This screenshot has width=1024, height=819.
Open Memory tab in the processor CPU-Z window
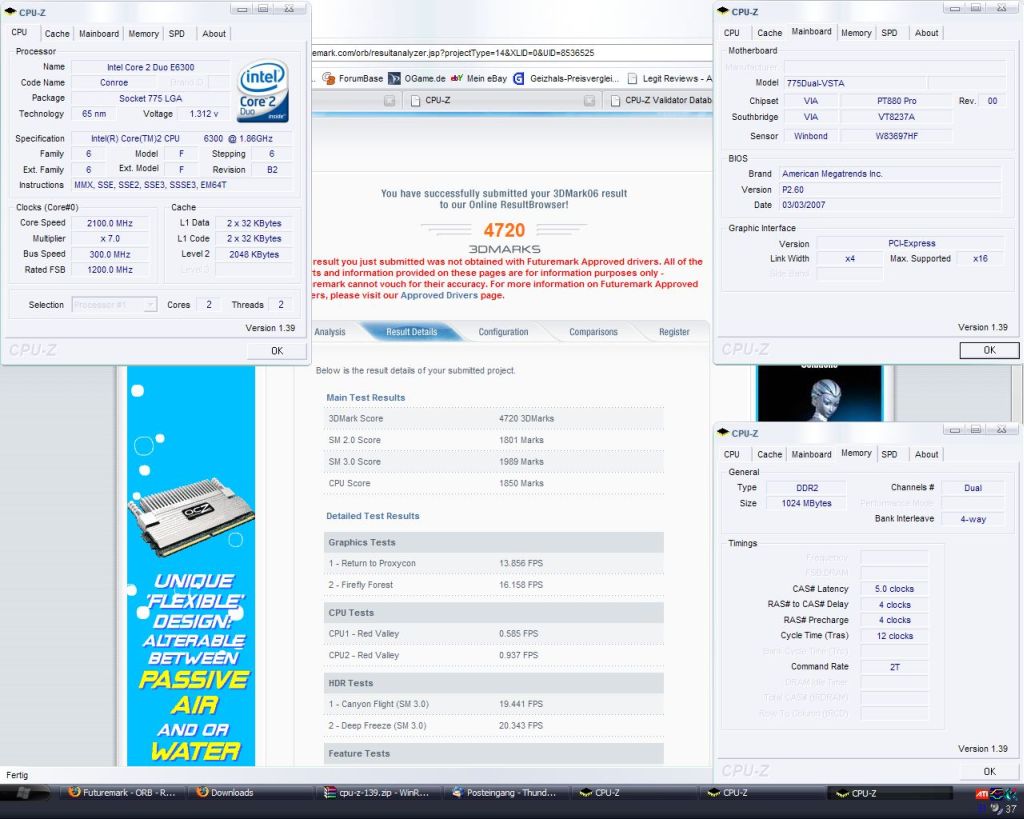pos(143,33)
